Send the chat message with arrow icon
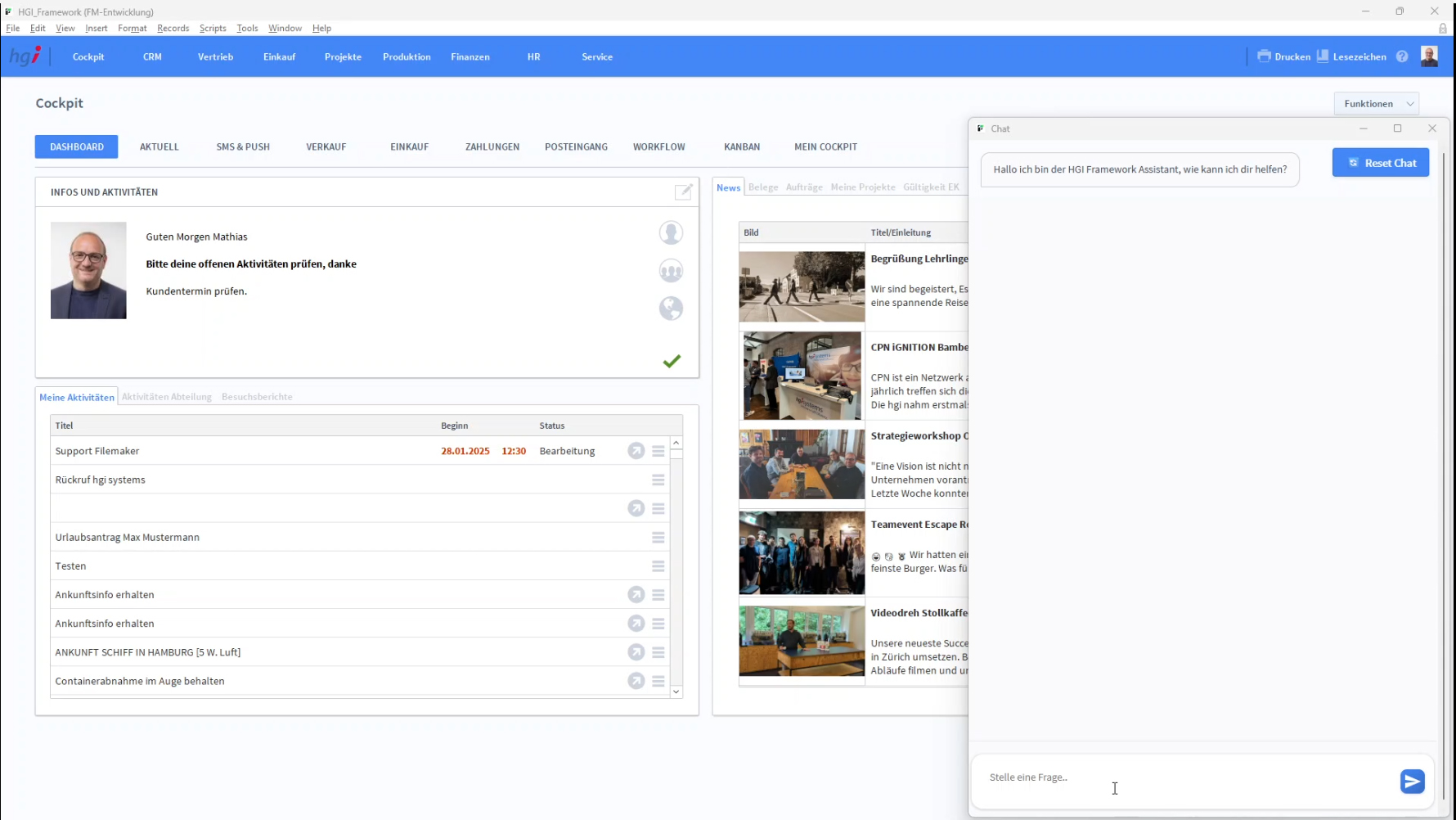The image size is (1456, 820). click(x=1412, y=782)
